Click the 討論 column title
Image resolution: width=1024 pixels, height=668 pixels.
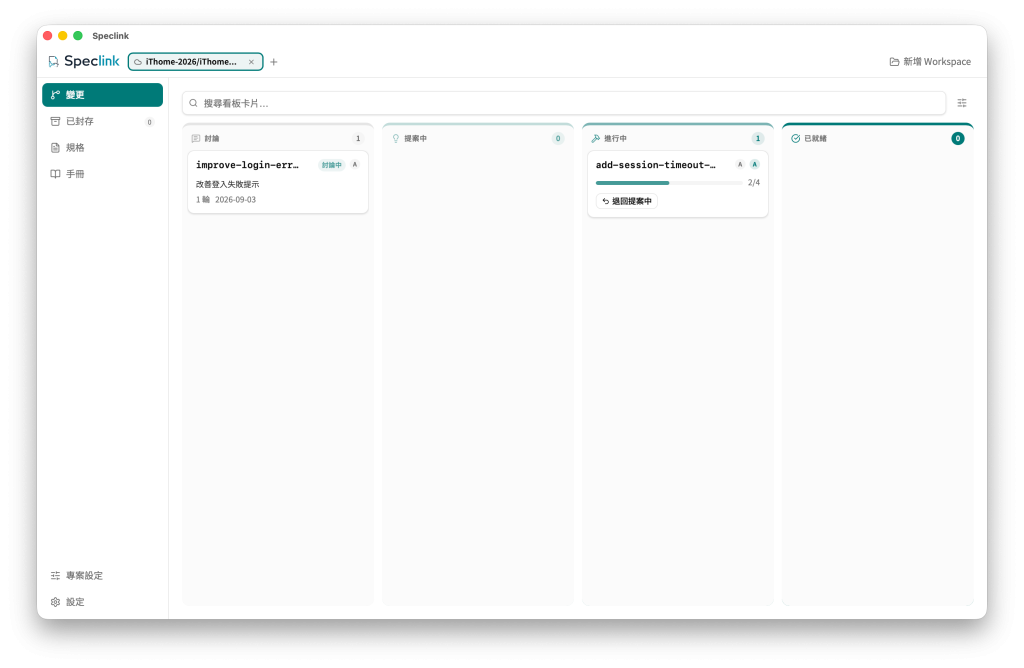(x=212, y=138)
